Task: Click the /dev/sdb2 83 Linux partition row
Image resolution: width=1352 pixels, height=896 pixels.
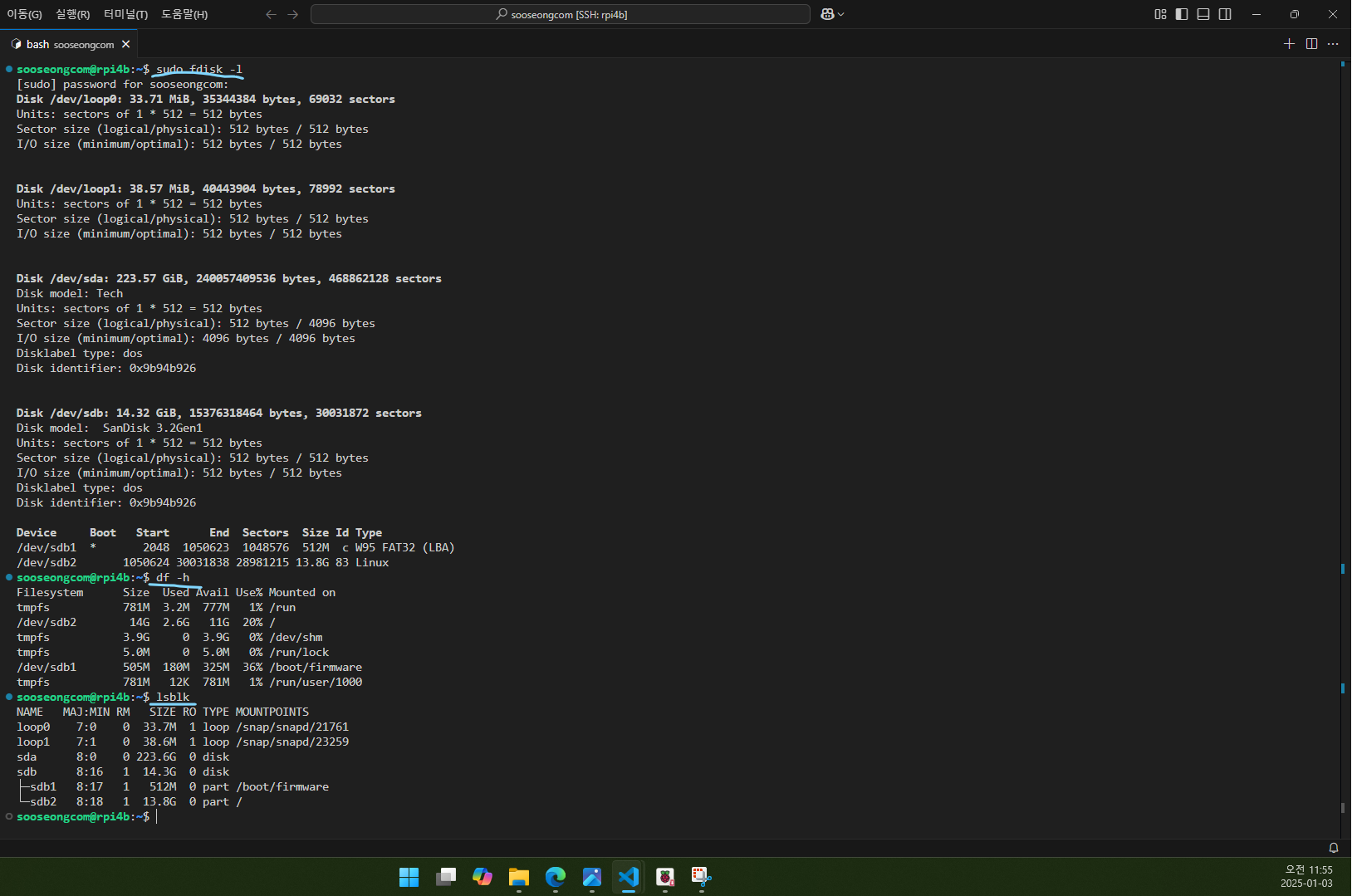Action: point(203,562)
